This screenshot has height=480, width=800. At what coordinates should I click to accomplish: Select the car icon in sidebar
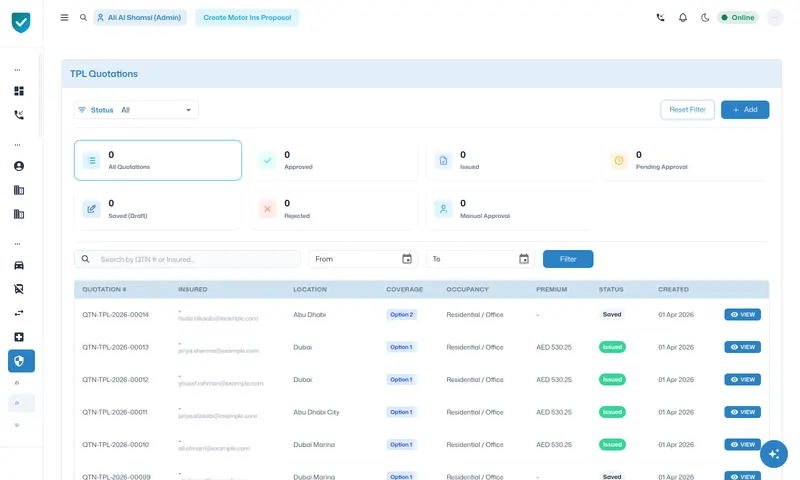[19, 265]
